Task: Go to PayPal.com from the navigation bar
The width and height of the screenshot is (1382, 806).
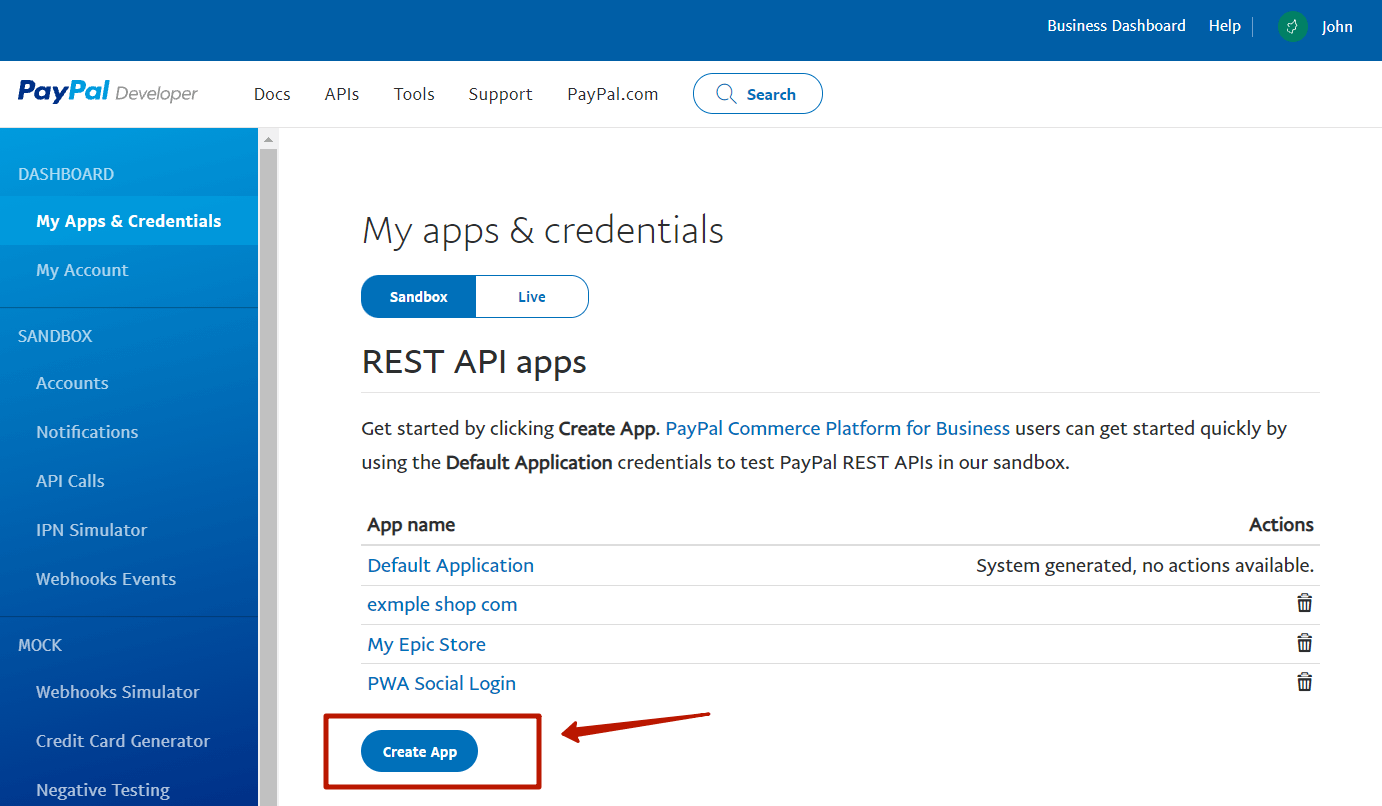Action: (612, 94)
